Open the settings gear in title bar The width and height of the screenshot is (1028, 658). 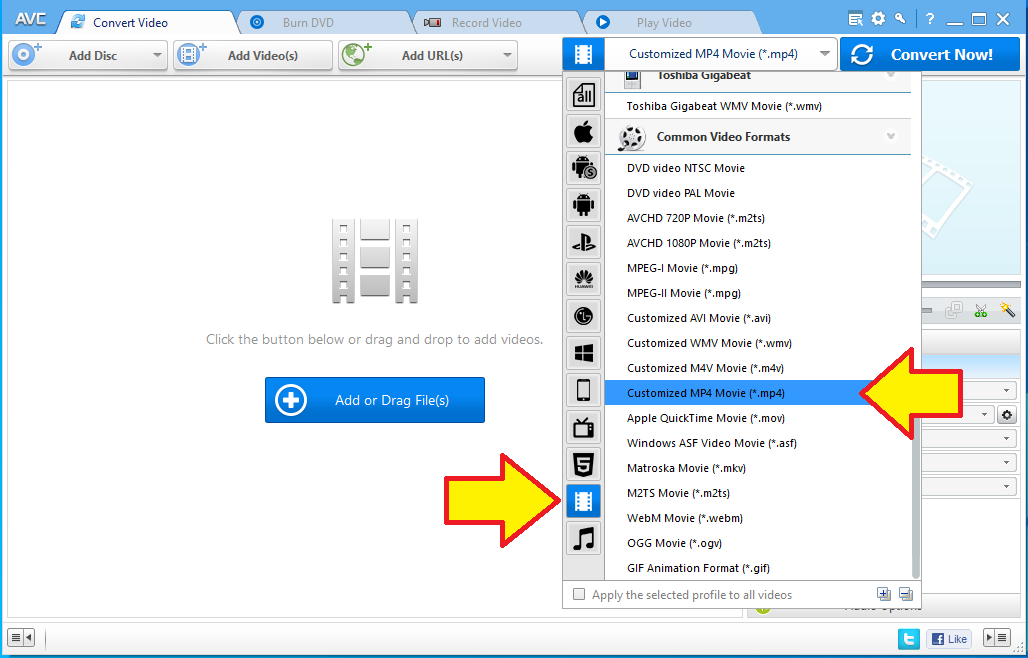click(878, 19)
